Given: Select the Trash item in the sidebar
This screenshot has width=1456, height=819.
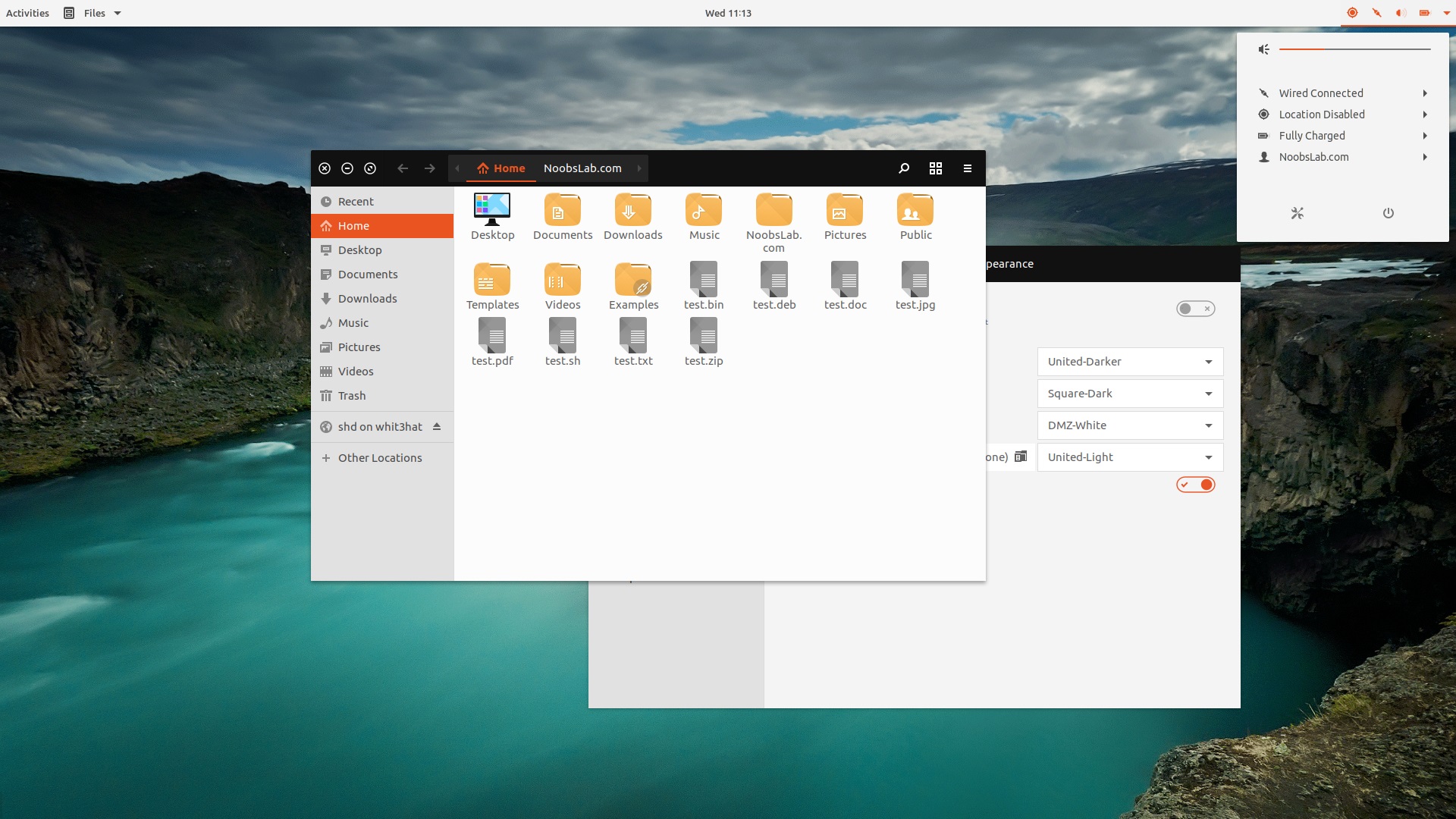Looking at the screenshot, I should coord(351,395).
